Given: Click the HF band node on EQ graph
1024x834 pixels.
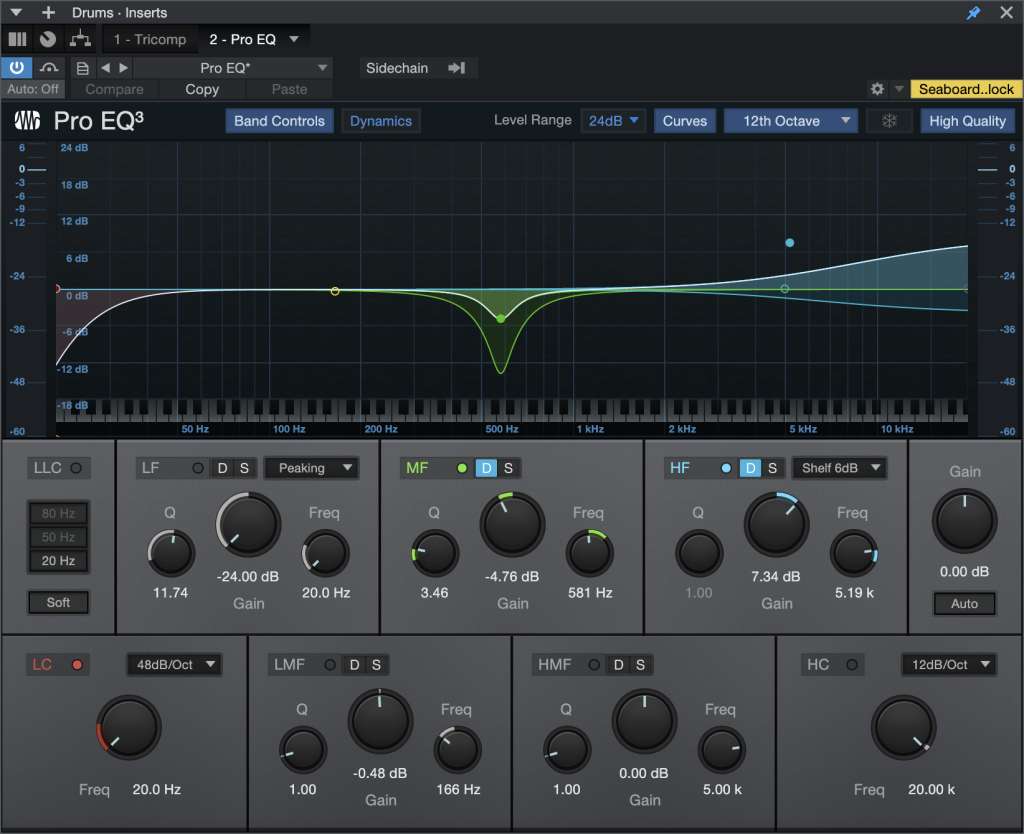Looking at the screenshot, I should [789, 243].
